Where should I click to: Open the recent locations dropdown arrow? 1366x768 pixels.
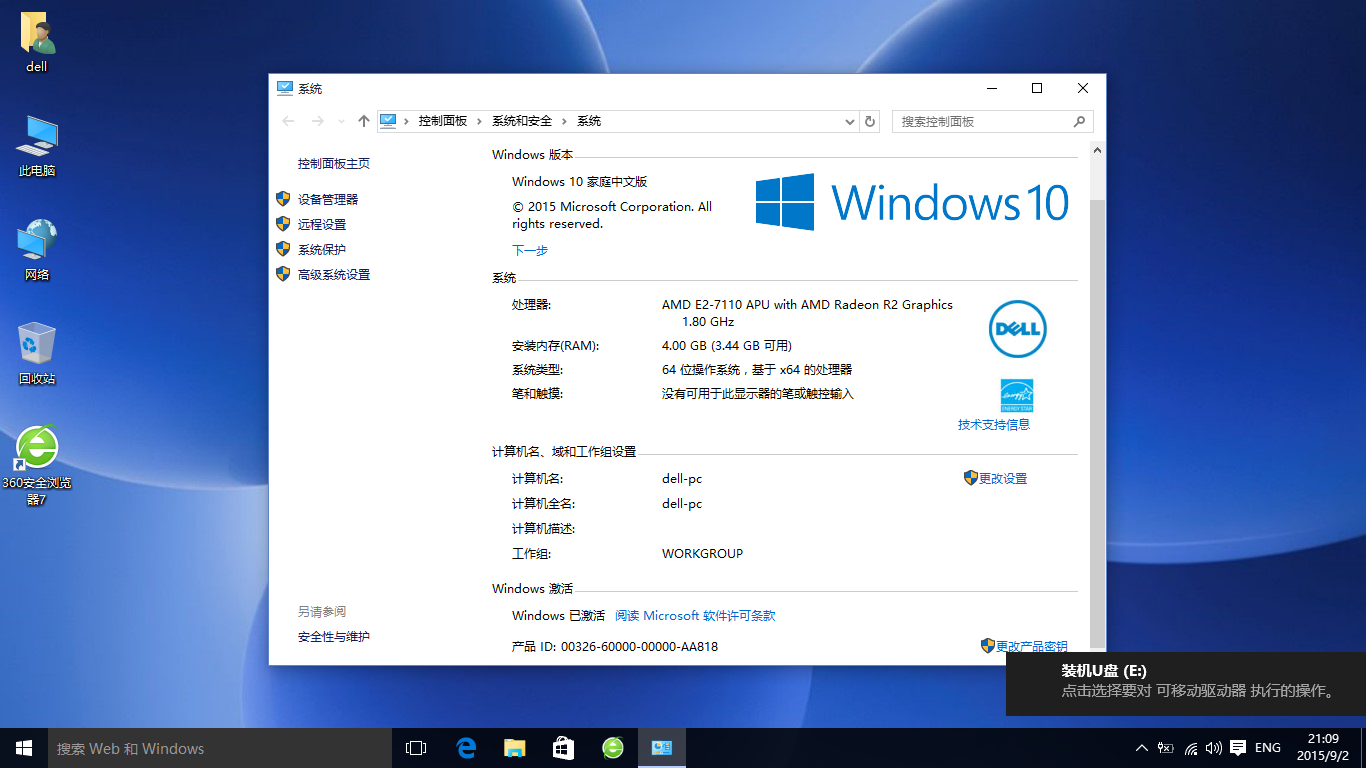(x=341, y=121)
